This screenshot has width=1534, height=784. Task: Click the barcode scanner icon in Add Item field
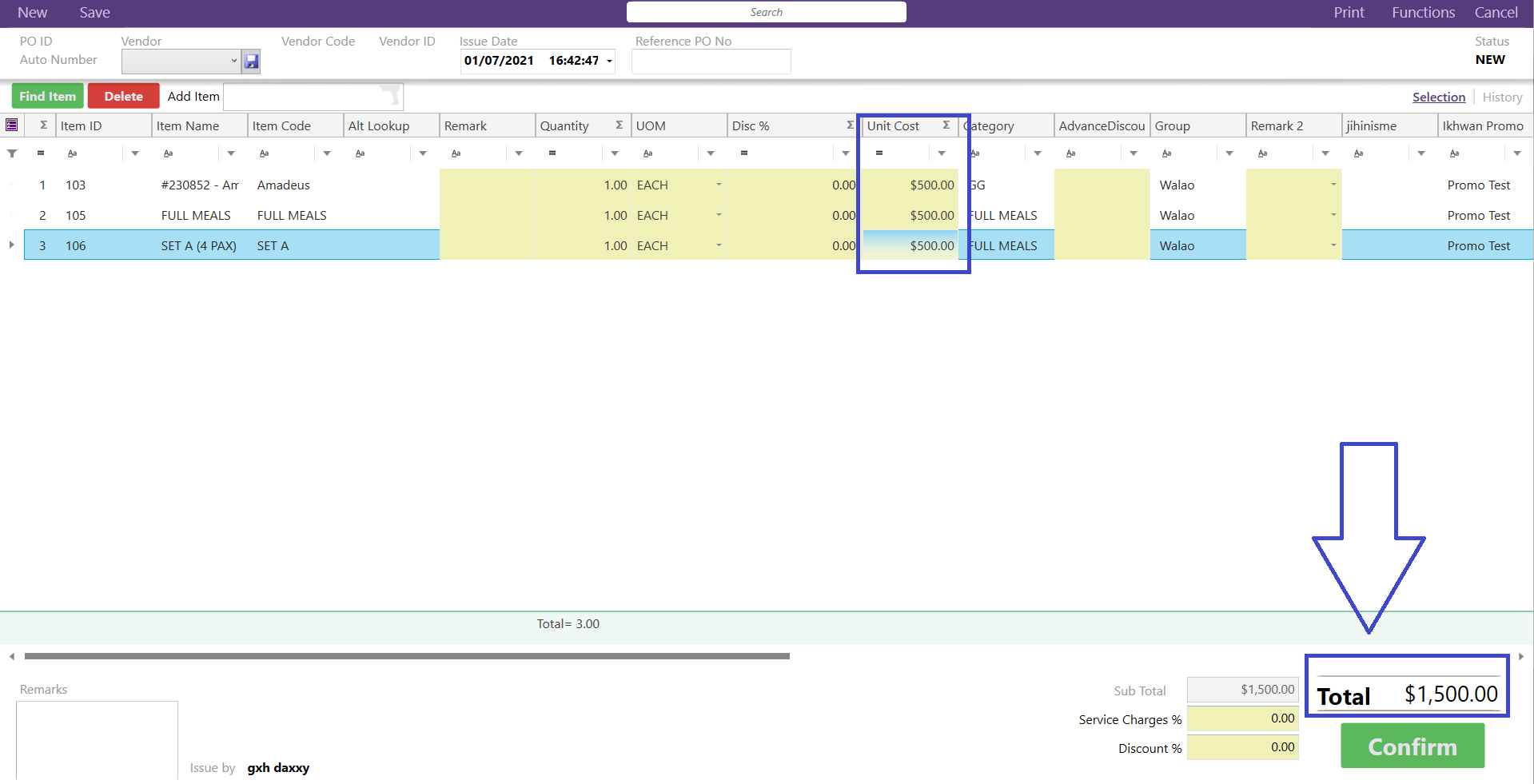click(390, 96)
